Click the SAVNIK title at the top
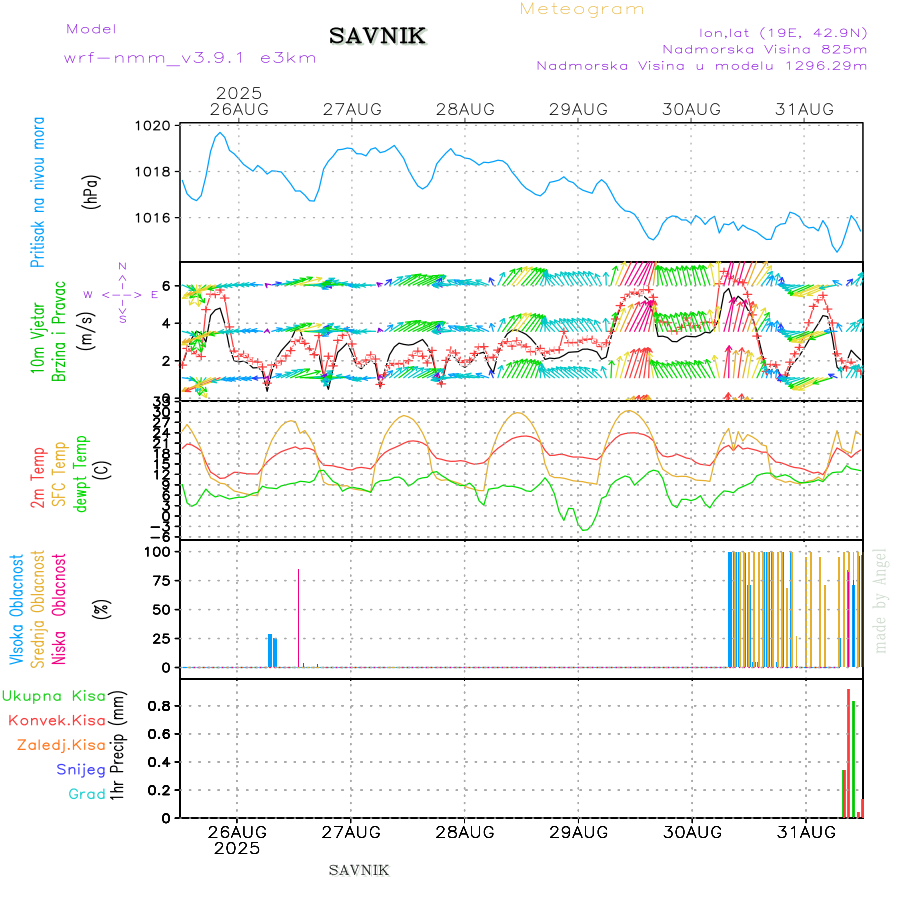The width and height of the screenshot is (900, 900). [x=377, y=37]
